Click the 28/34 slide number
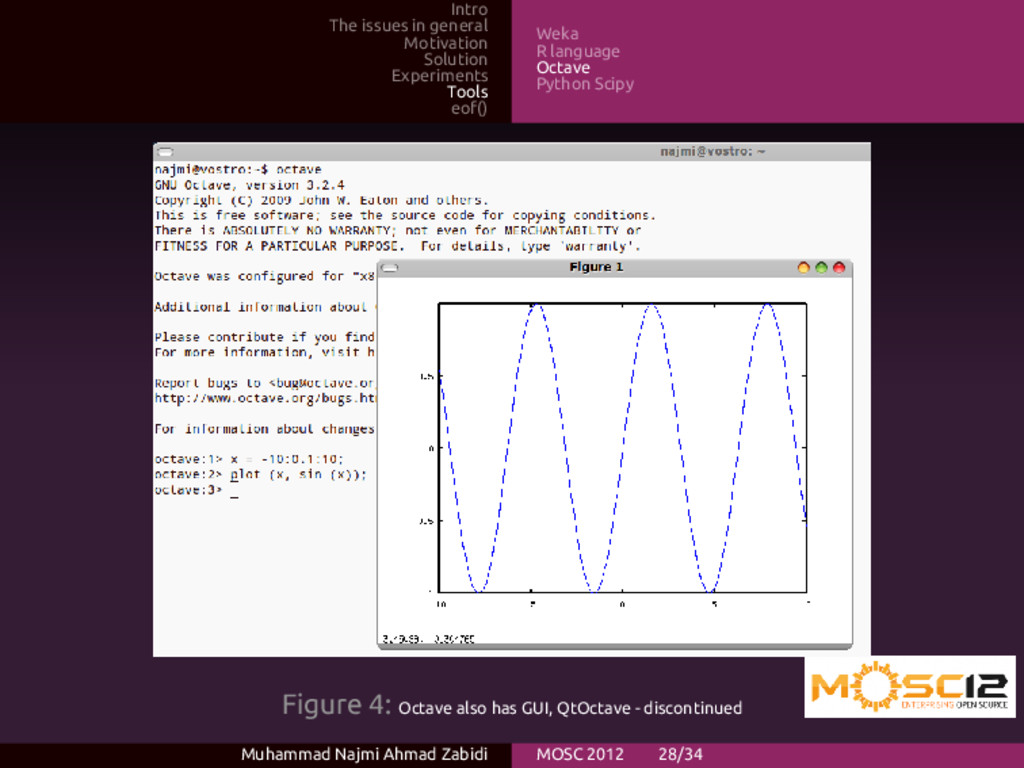Viewport: 1024px width, 768px height. (x=680, y=754)
